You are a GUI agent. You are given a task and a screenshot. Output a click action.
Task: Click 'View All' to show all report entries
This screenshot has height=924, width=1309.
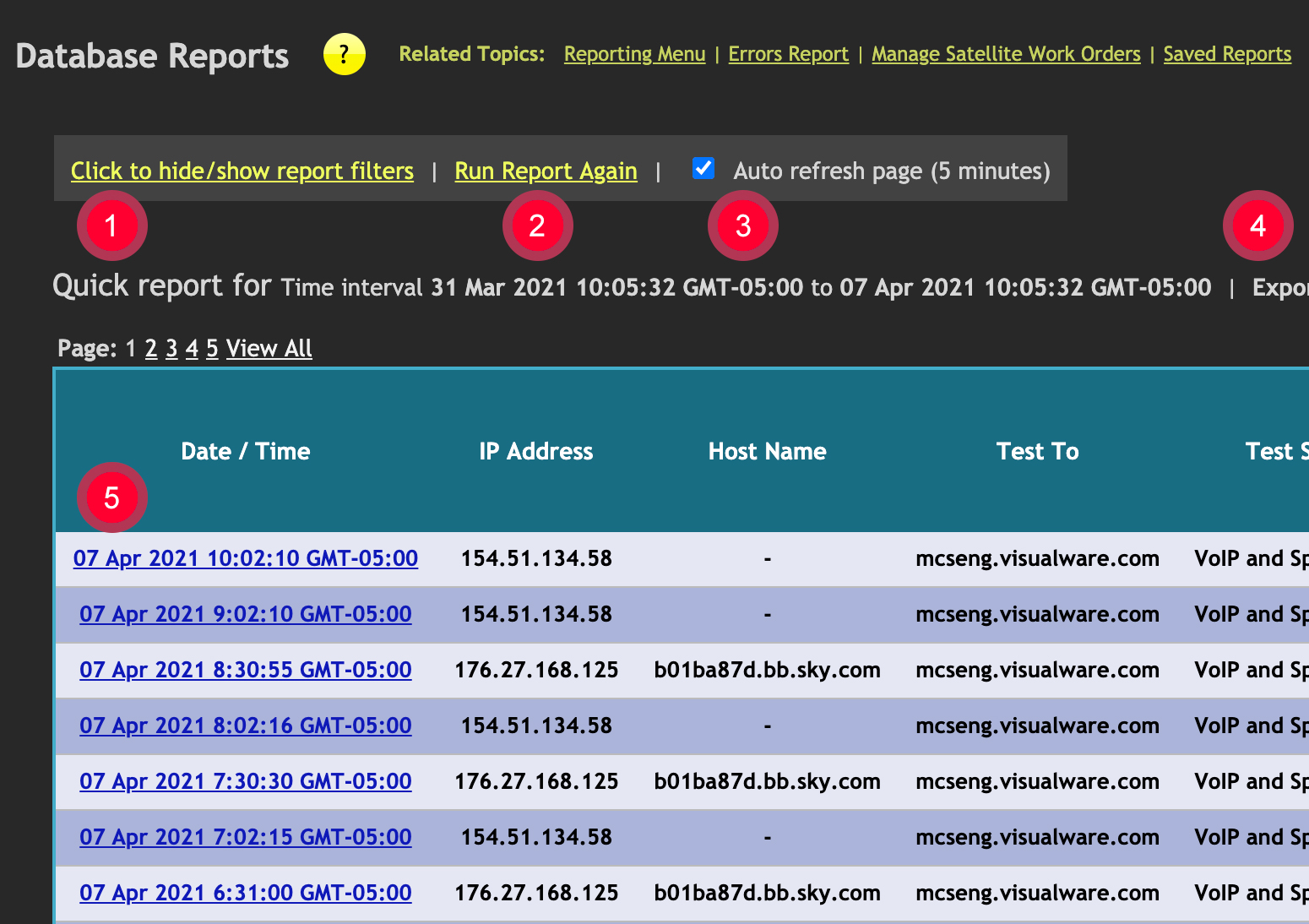click(x=269, y=348)
